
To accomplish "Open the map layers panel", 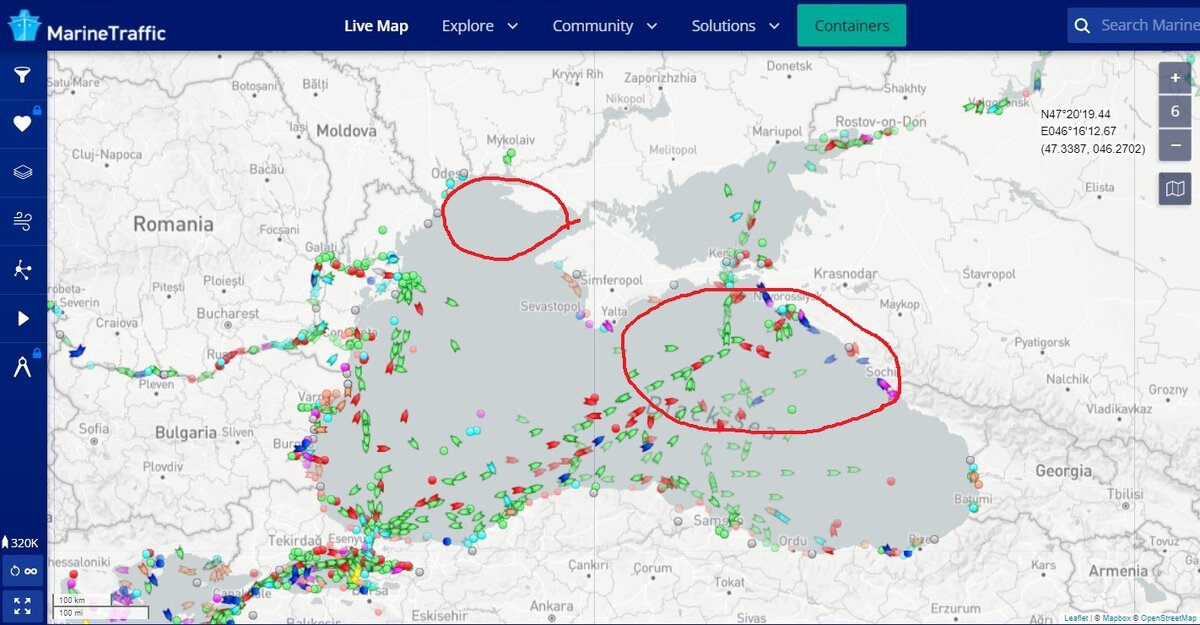I will 22,172.
